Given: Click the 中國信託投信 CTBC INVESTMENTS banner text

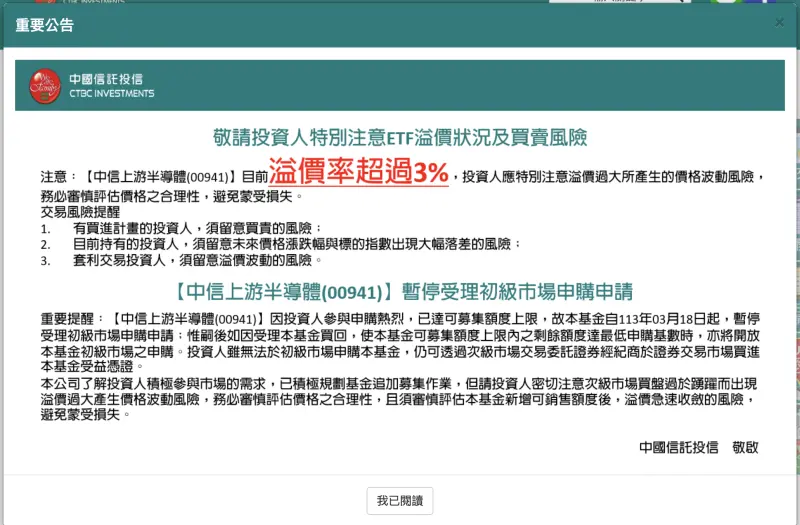Looking at the screenshot, I should point(112,86).
